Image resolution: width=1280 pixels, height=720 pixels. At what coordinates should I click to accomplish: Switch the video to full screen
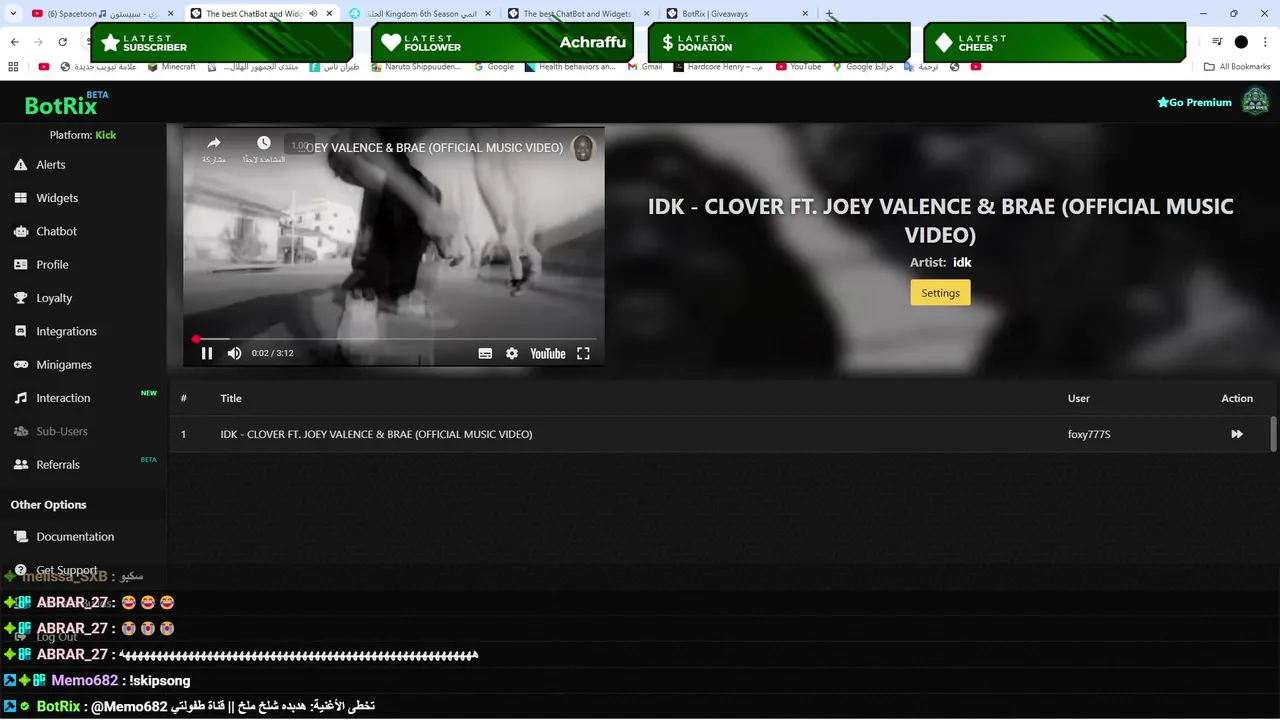pos(583,353)
